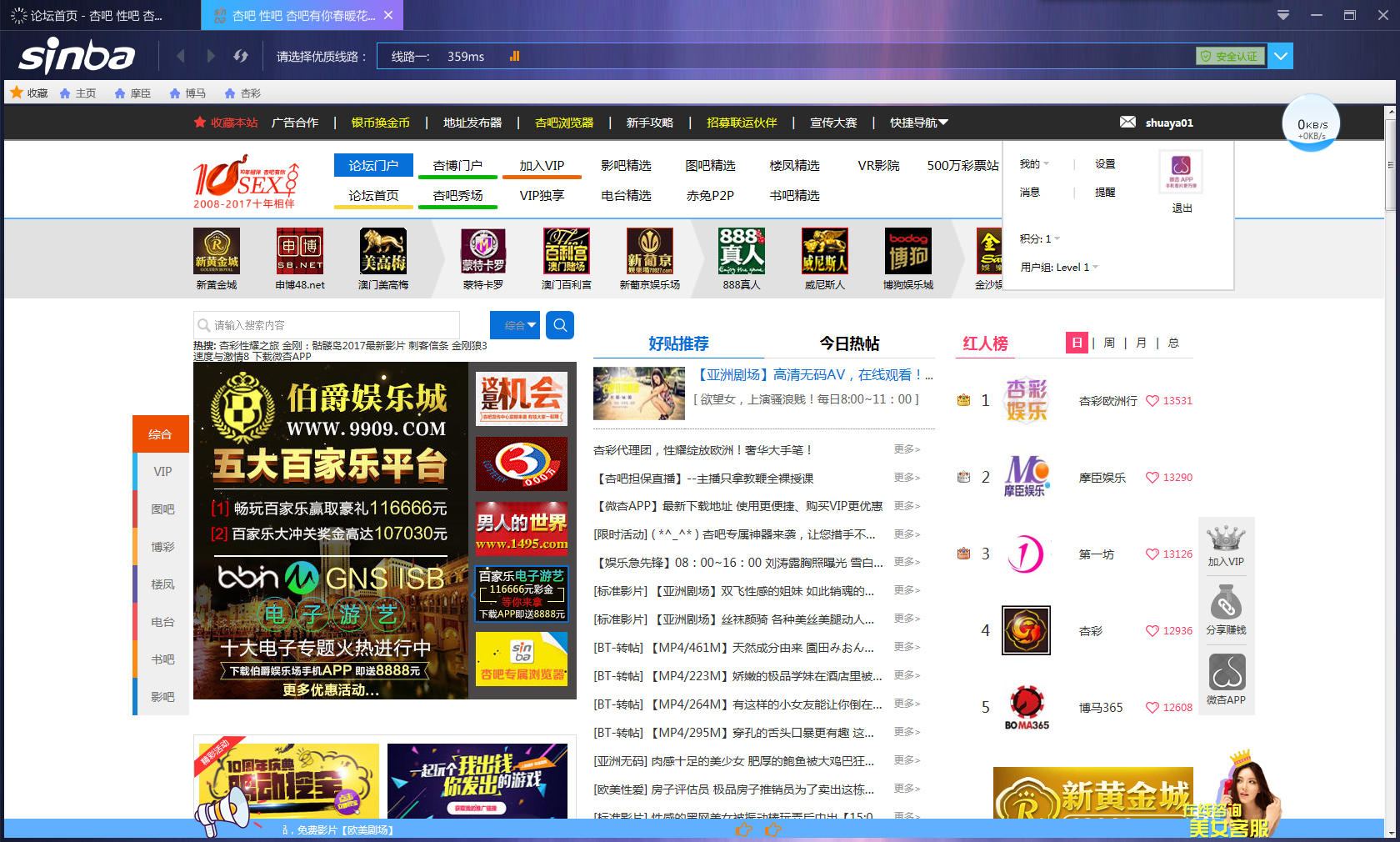Click the 安全认证 button

point(1231,56)
